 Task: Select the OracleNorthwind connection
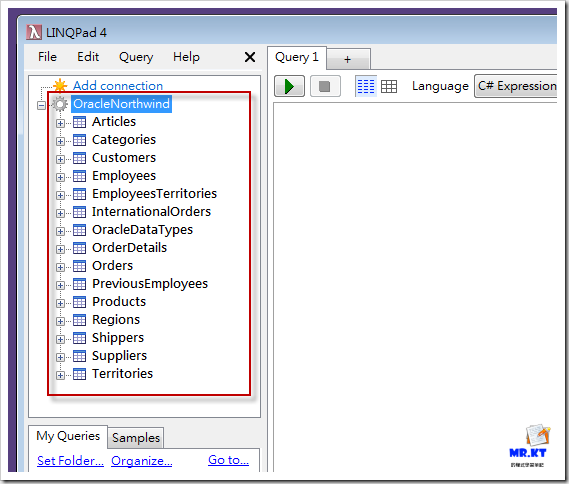pos(121,104)
